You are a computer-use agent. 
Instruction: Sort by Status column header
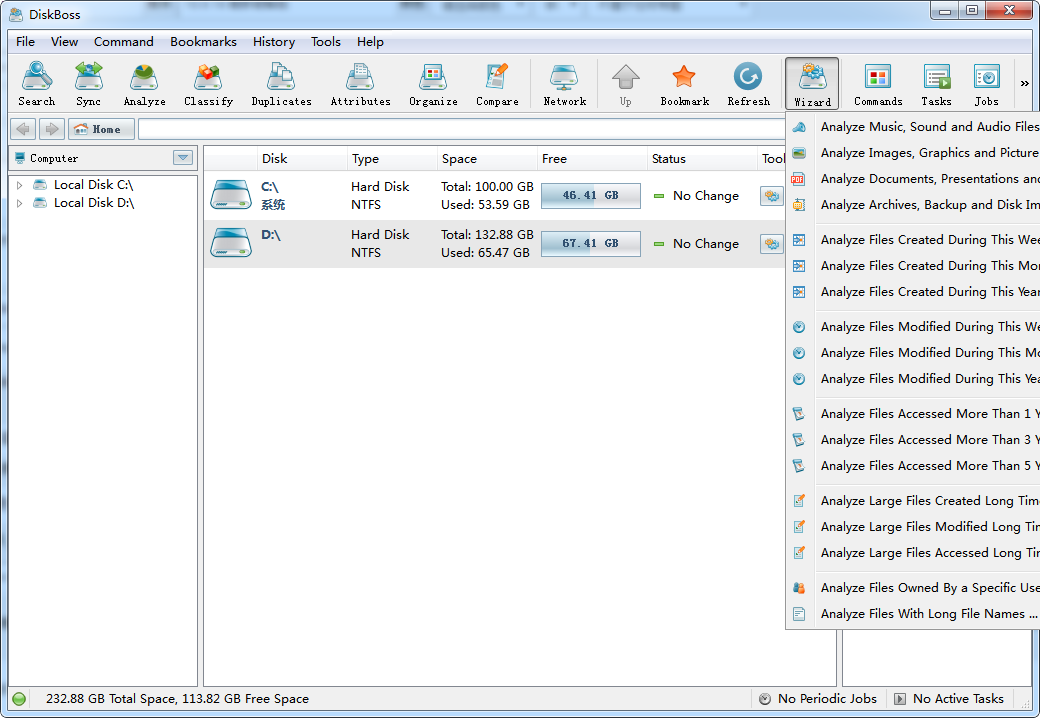(702, 159)
